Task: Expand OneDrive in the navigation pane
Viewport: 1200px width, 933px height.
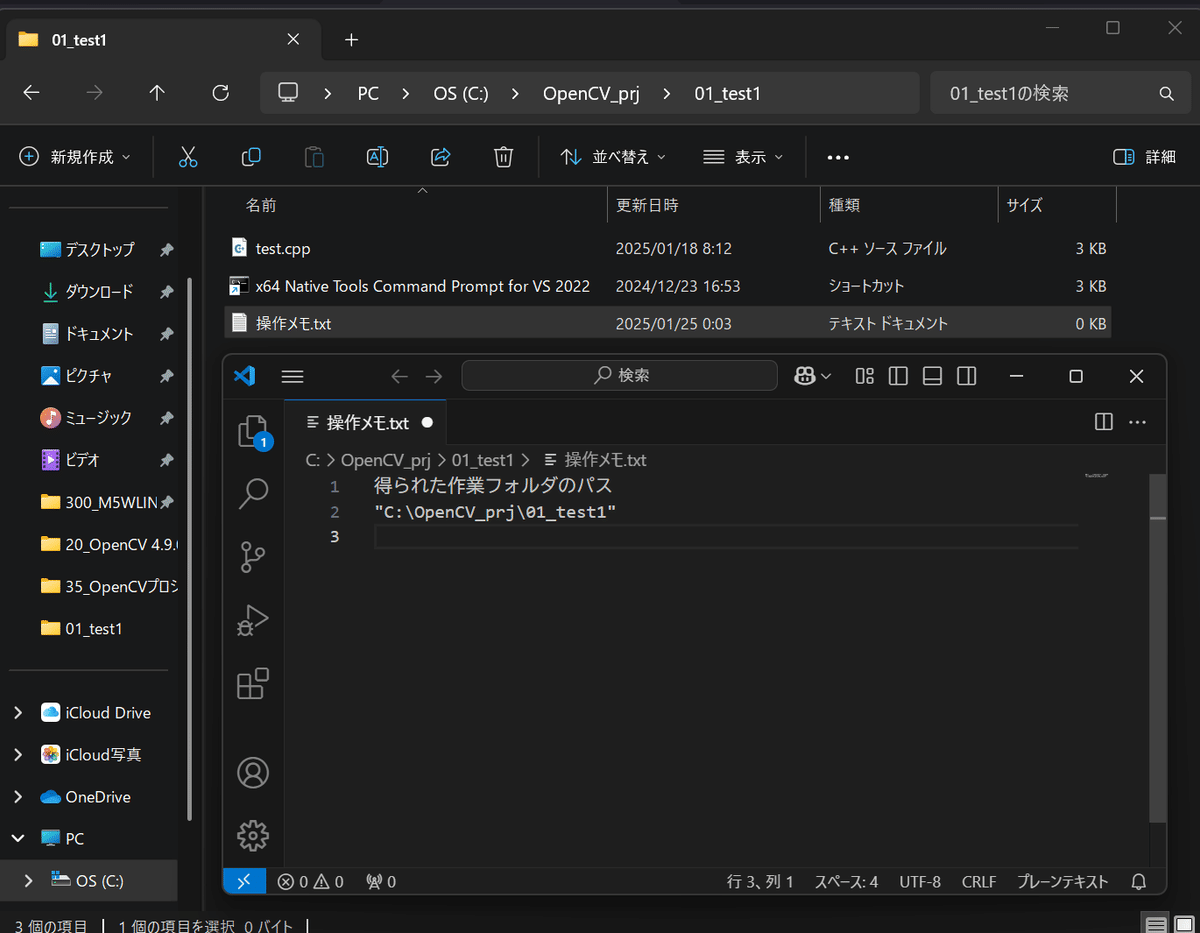Action: point(18,797)
